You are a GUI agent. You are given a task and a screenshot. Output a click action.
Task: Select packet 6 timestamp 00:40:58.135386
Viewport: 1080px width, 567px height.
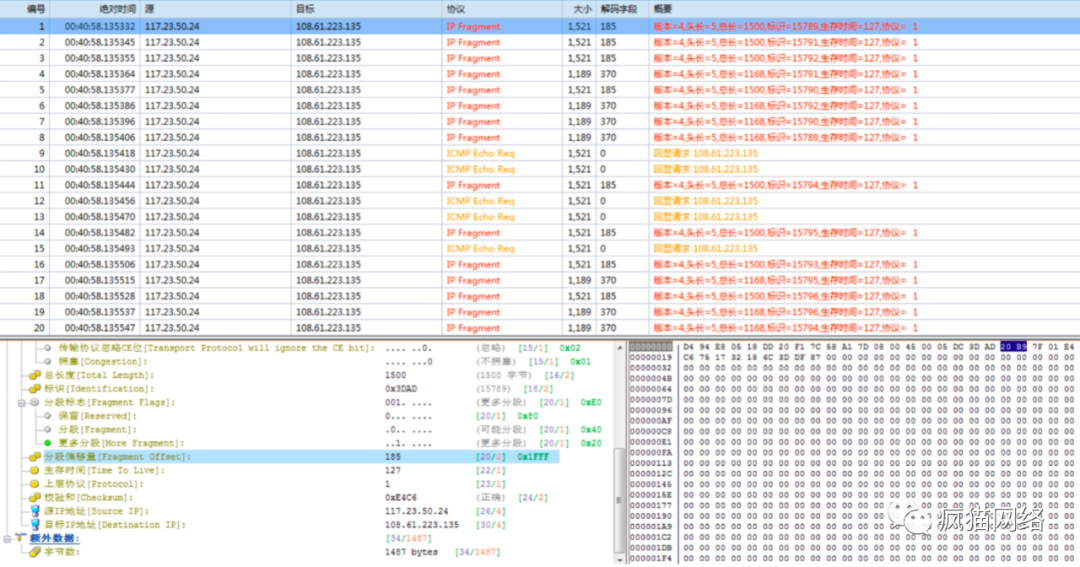pos(100,105)
